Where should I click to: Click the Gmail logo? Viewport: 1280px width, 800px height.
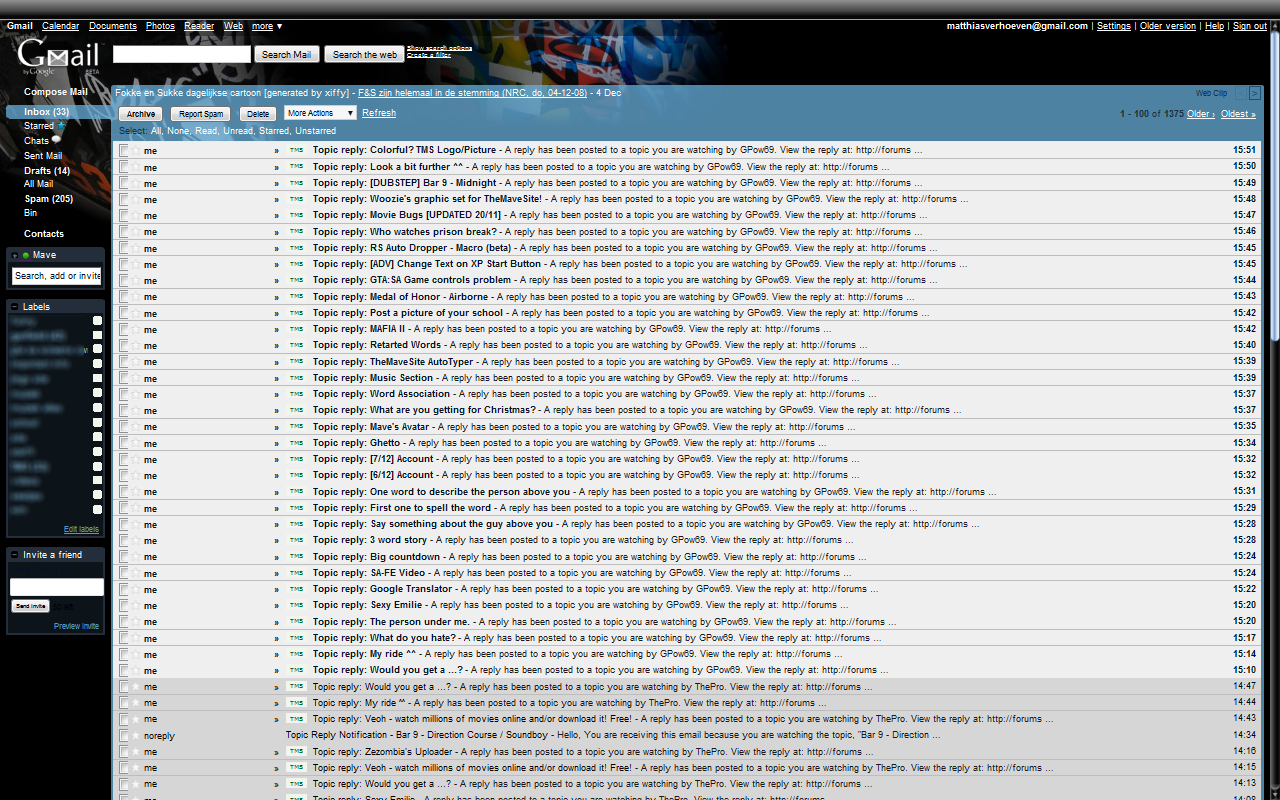tap(59, 56)
